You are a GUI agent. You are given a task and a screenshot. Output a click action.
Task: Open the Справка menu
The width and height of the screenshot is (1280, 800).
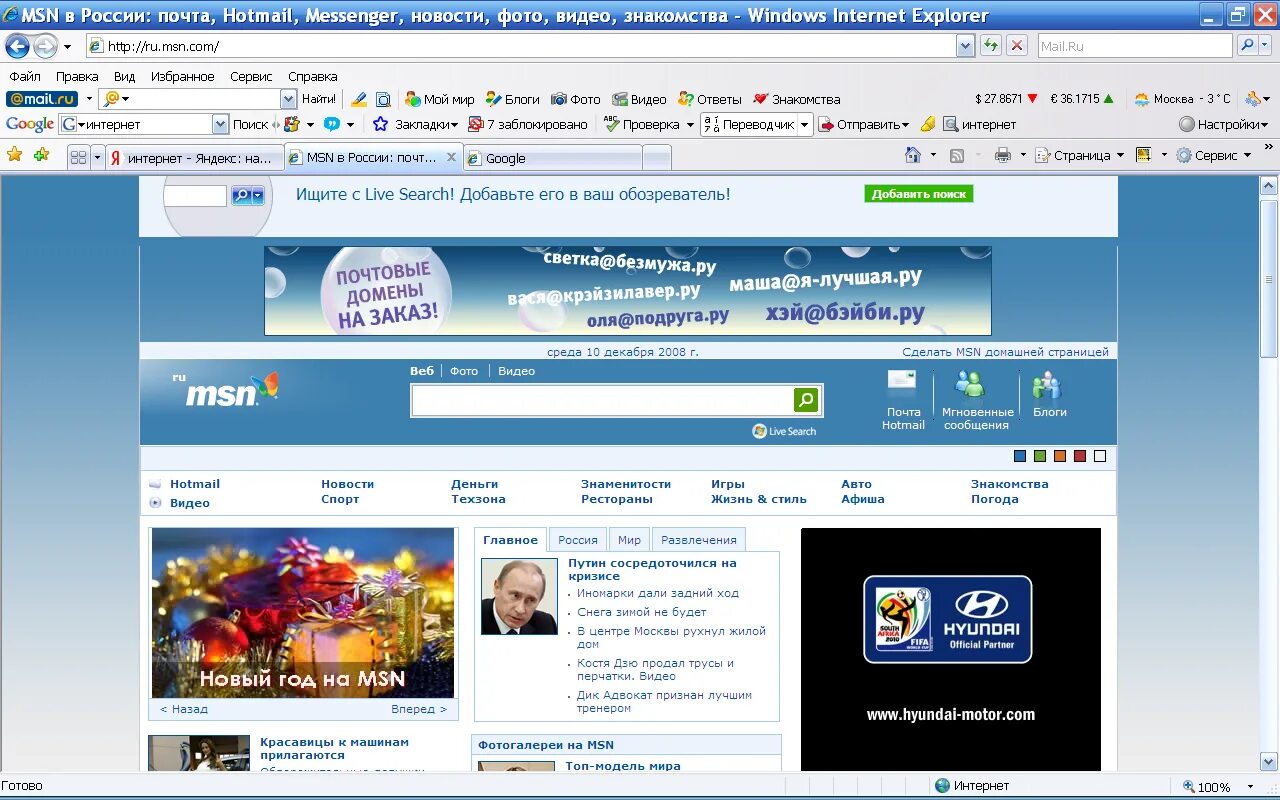point(313,76)
